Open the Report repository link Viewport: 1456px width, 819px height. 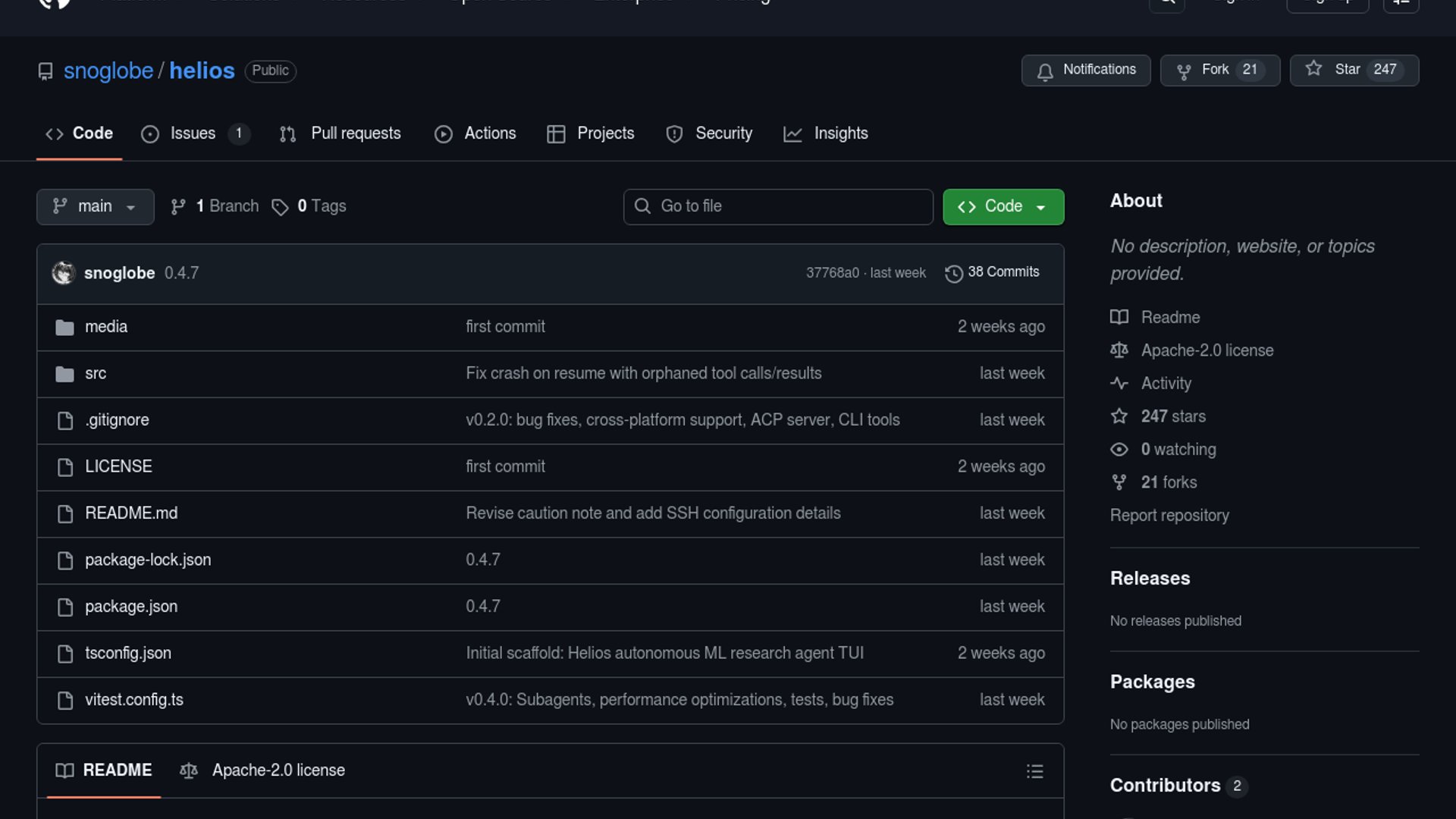click(x=1169, y=516)
